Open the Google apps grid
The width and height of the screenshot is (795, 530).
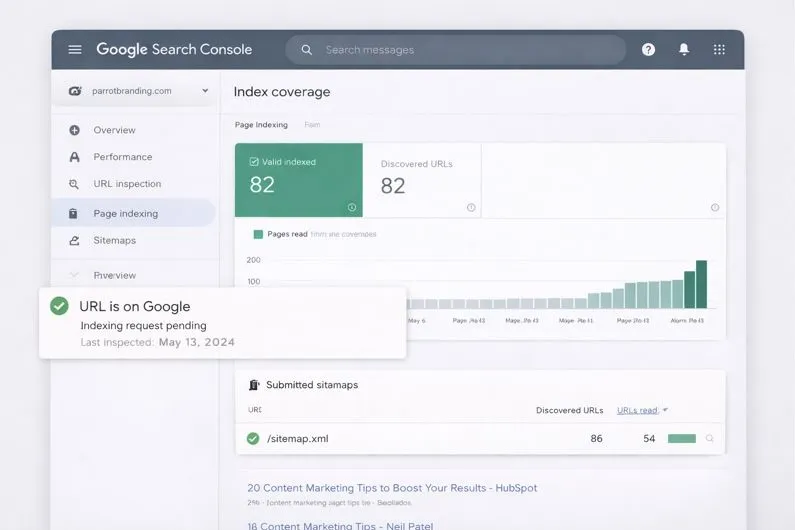coord(719,50)
